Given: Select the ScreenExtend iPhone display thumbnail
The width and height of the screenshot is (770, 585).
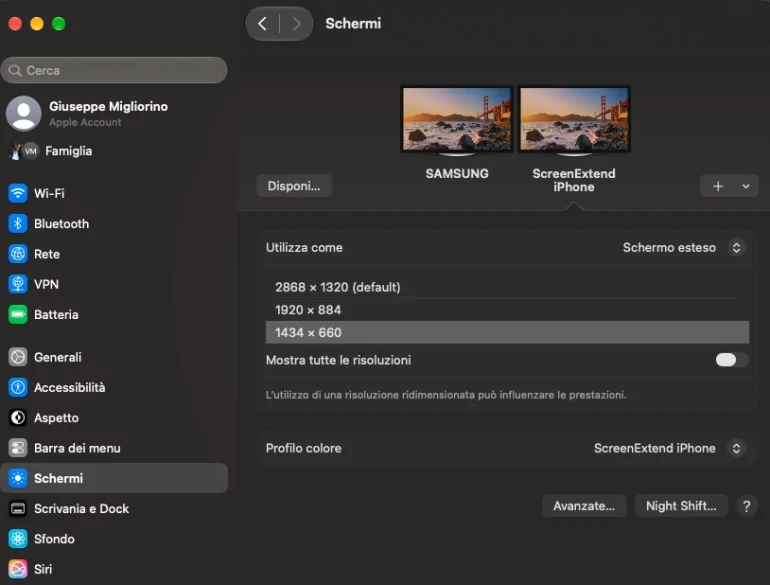Looking at the screenshot, I should point(574,120).
